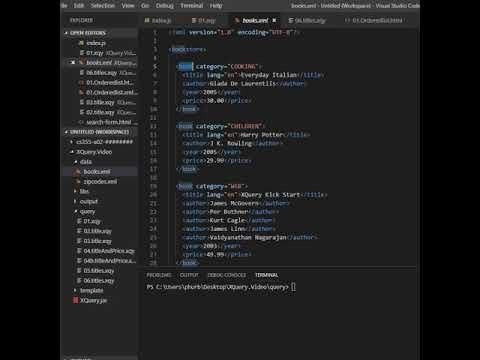
Task: Open search-form.html in Open Editors
Action: pos(109,122)
